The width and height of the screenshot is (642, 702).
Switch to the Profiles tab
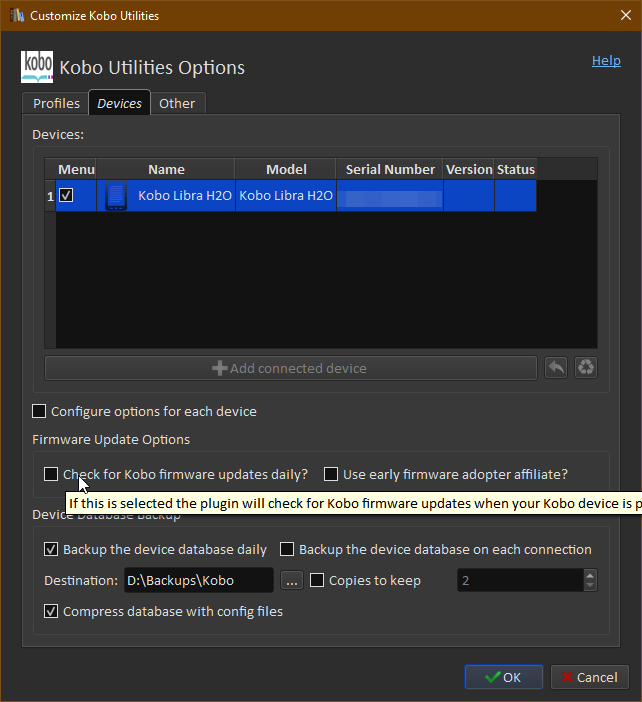[56, 103]
